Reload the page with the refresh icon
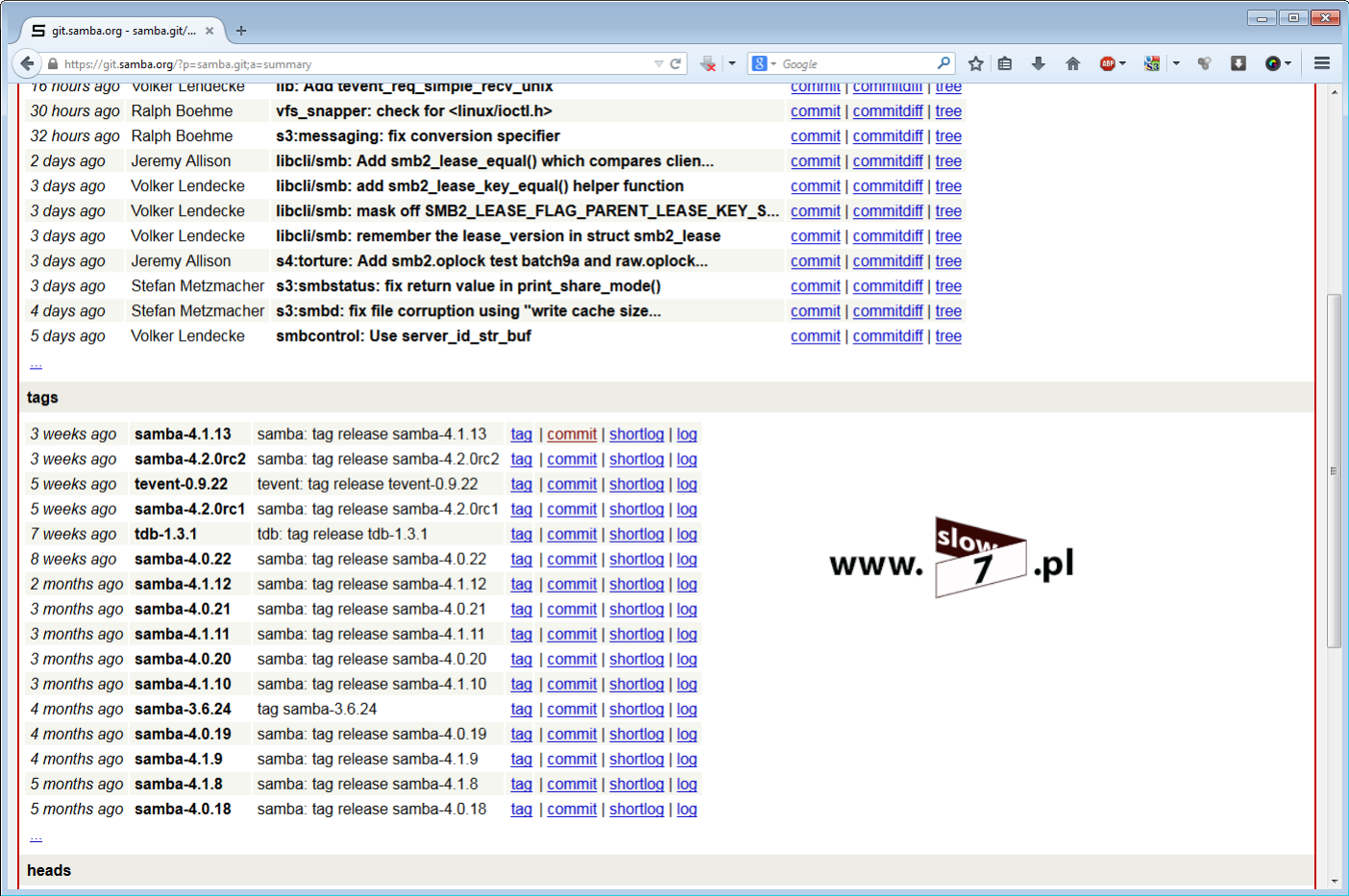This screenshot has width=1349, height=896. coord(675,63)
